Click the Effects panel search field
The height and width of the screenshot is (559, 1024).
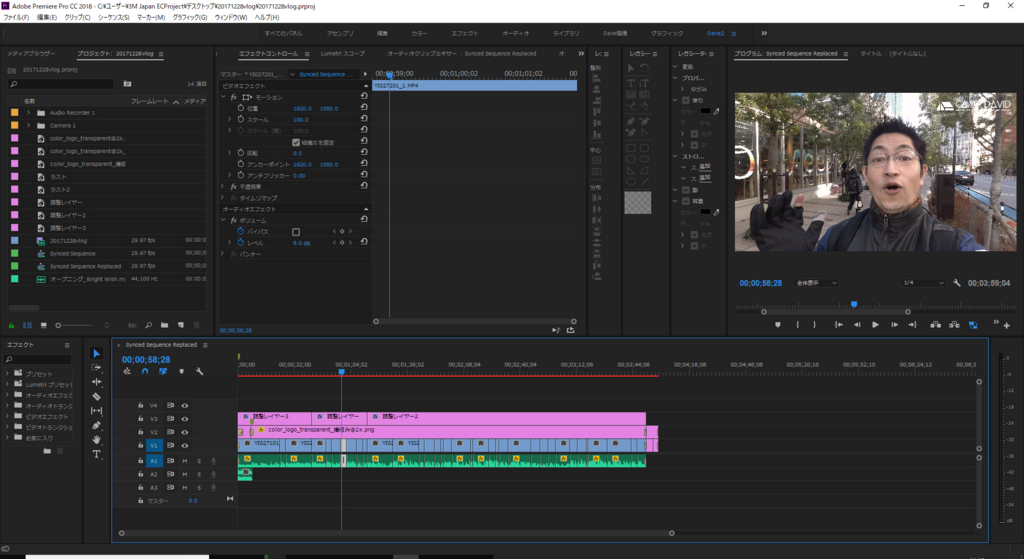(x=38, y=359)
